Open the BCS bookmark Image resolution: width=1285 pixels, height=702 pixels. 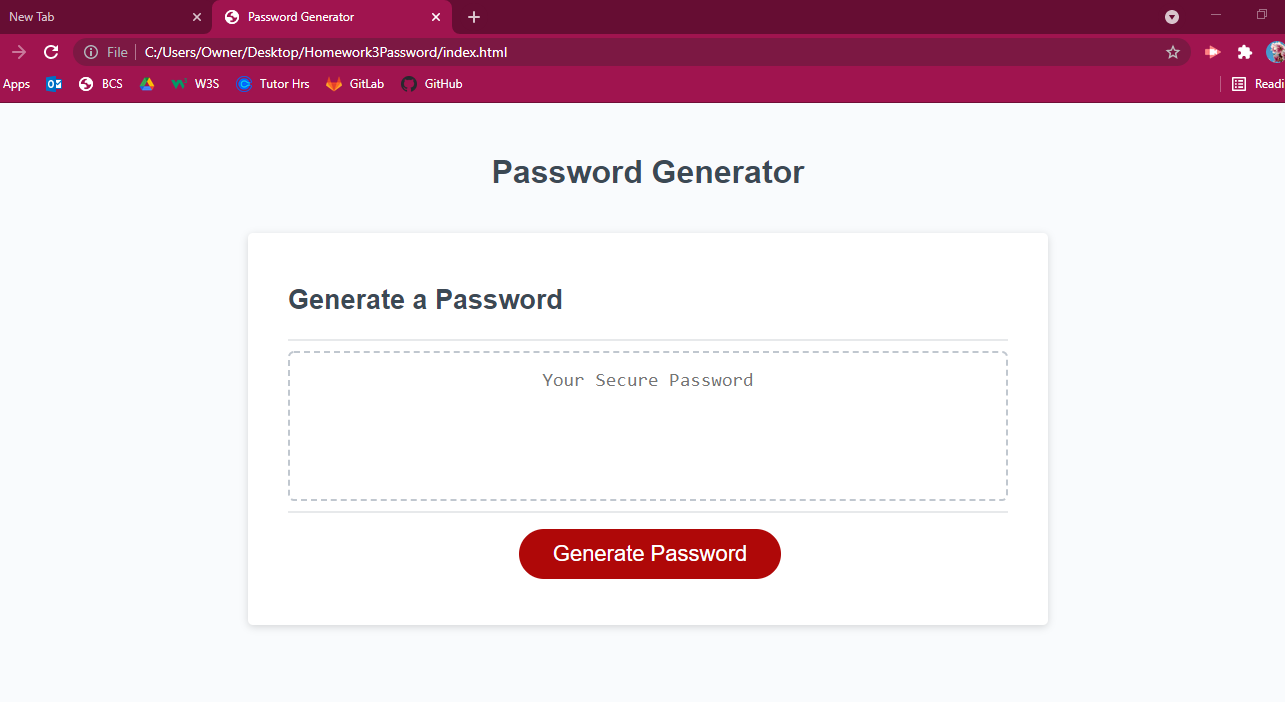tap(101, 84)
